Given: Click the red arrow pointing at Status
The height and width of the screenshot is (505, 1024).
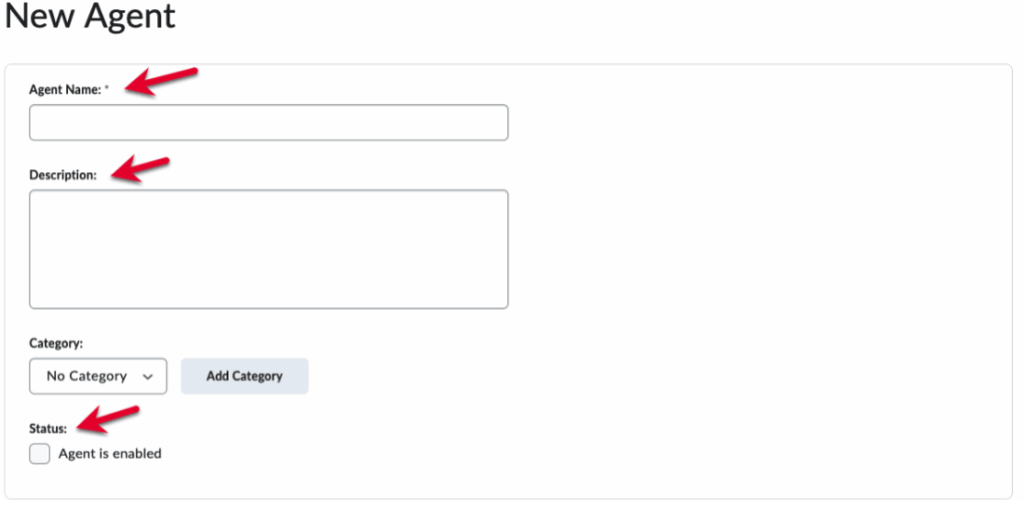Looking at the screenshot, I should (x=108, y=418).
